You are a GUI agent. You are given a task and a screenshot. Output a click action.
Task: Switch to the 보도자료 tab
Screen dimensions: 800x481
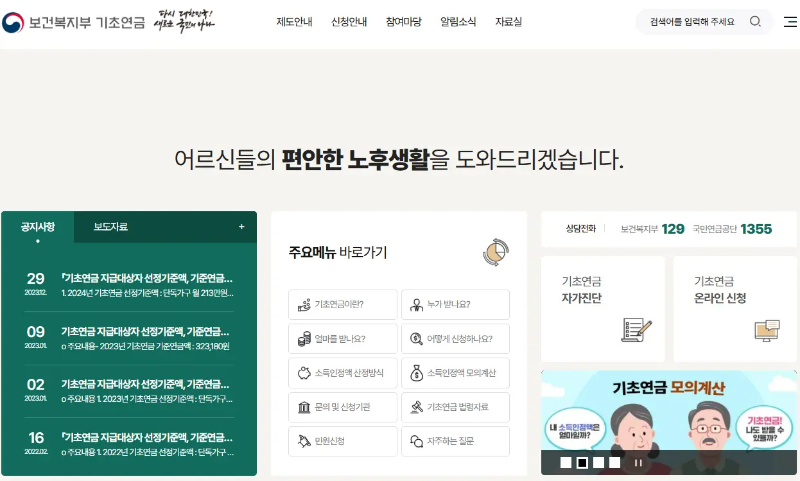(110, 227)
